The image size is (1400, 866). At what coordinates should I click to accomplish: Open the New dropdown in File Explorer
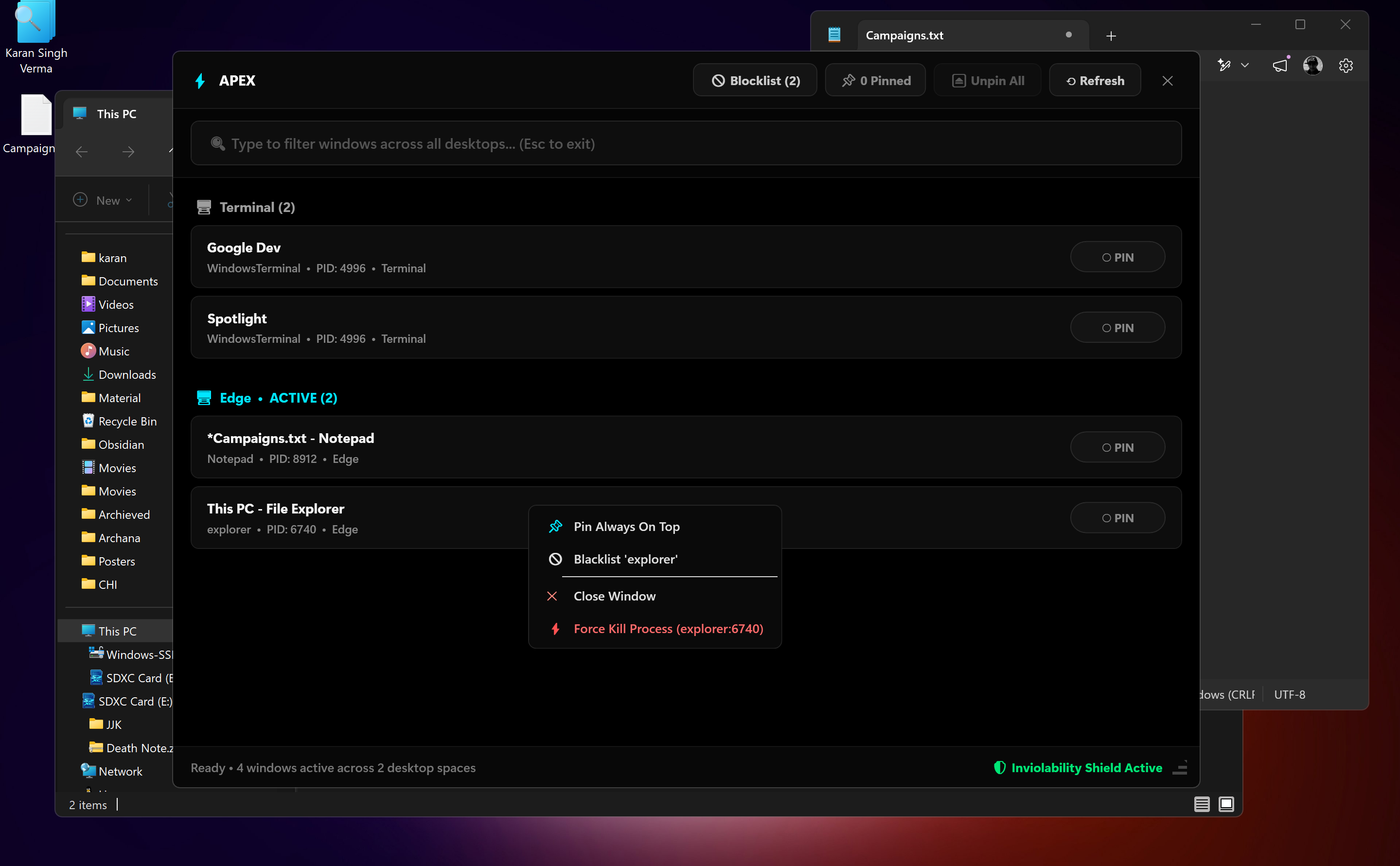click(103, 200)
